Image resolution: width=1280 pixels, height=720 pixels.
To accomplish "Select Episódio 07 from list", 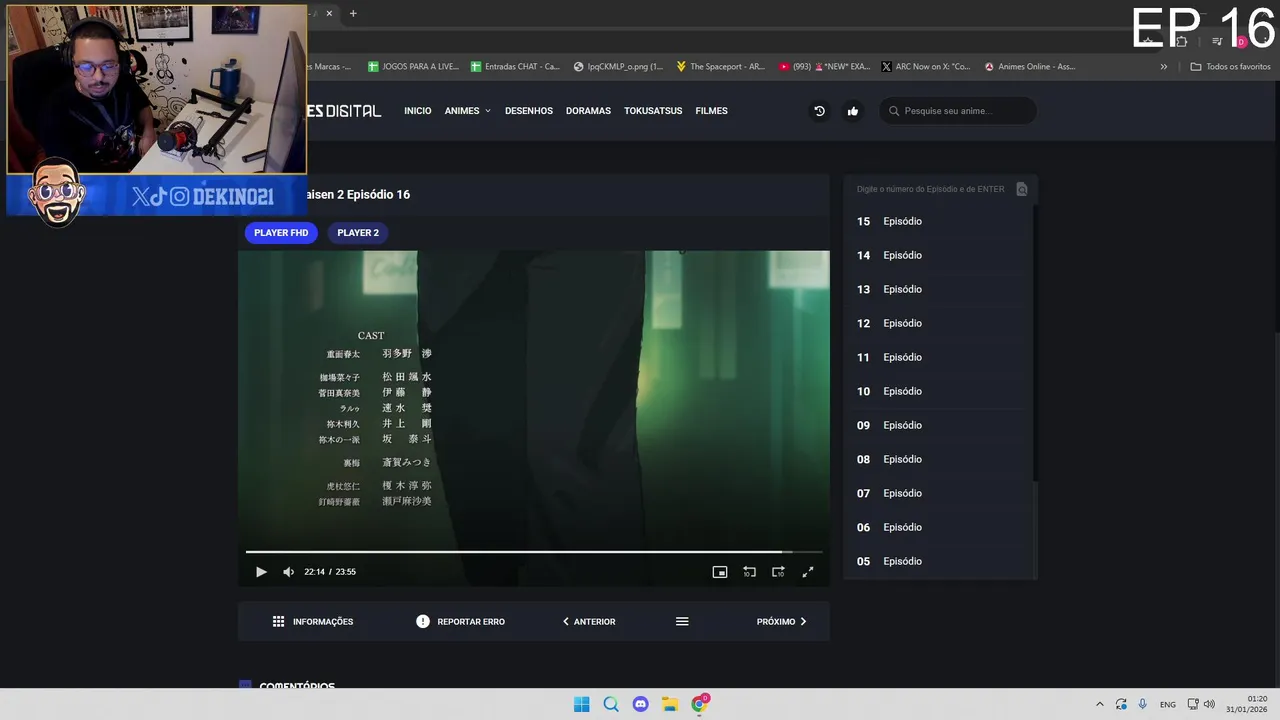I will pos(938,493).
